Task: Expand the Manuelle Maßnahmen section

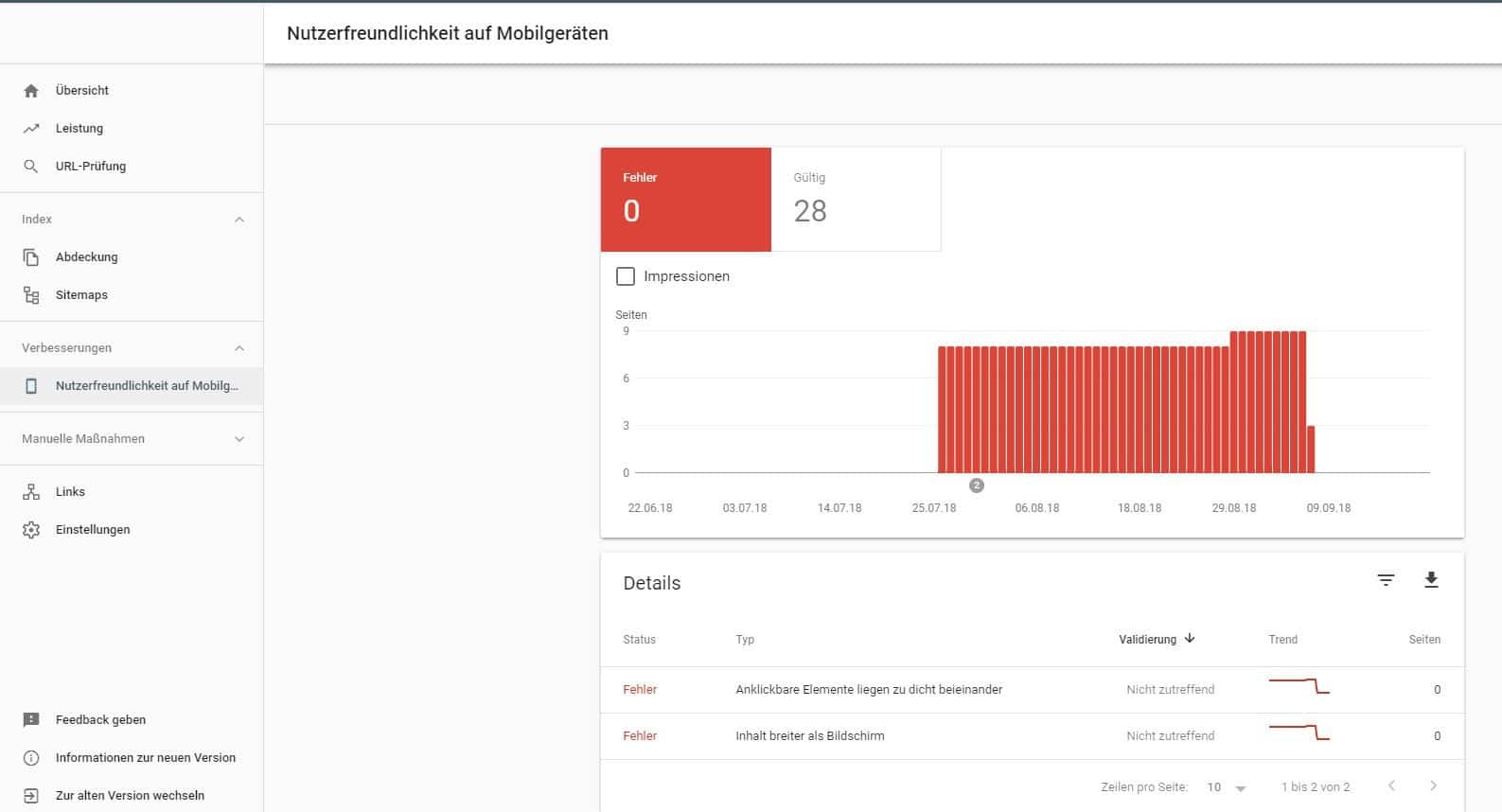Action: point(239,439)
